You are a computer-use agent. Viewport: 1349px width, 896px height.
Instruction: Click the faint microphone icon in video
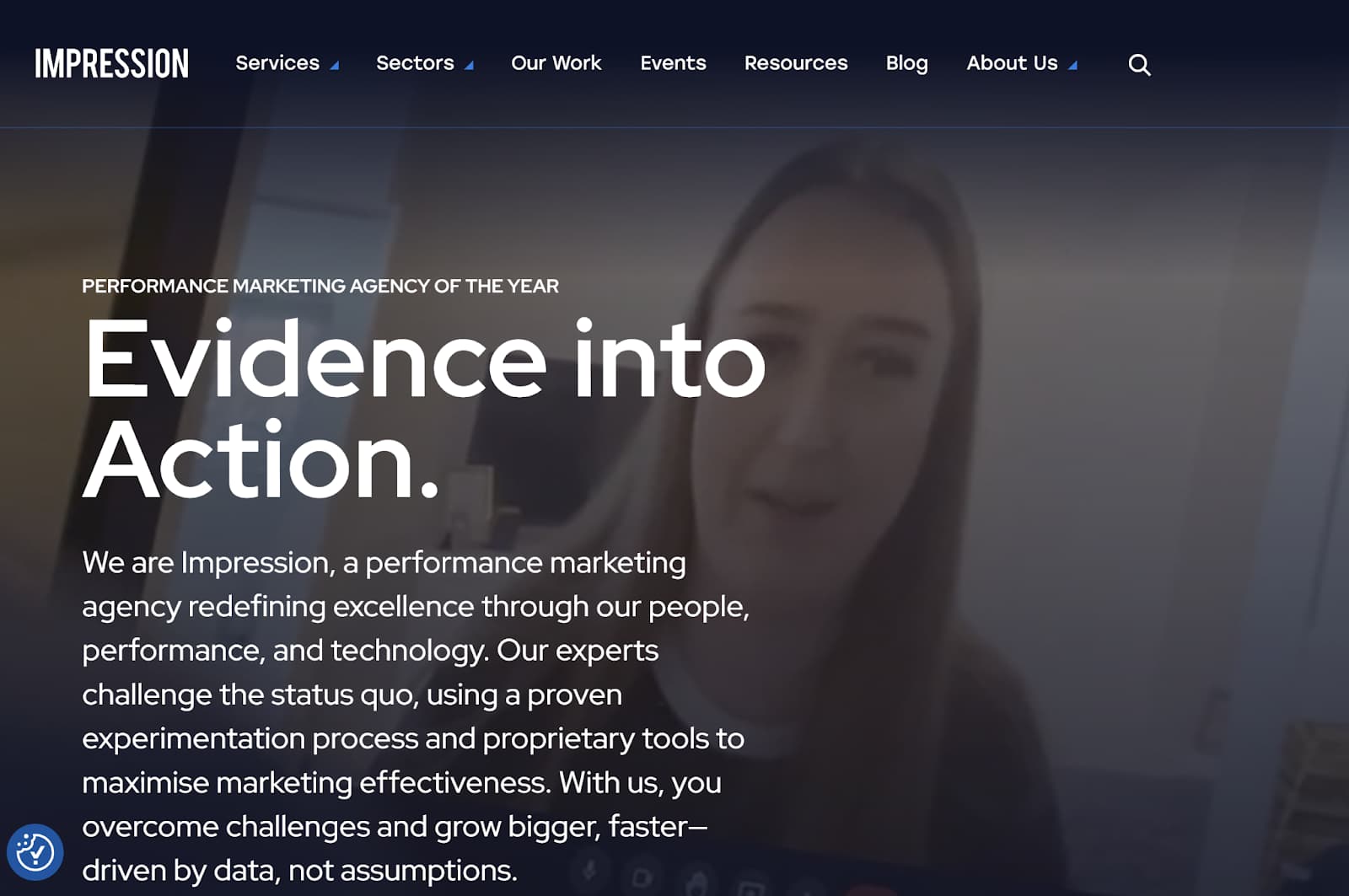(590, 869)
